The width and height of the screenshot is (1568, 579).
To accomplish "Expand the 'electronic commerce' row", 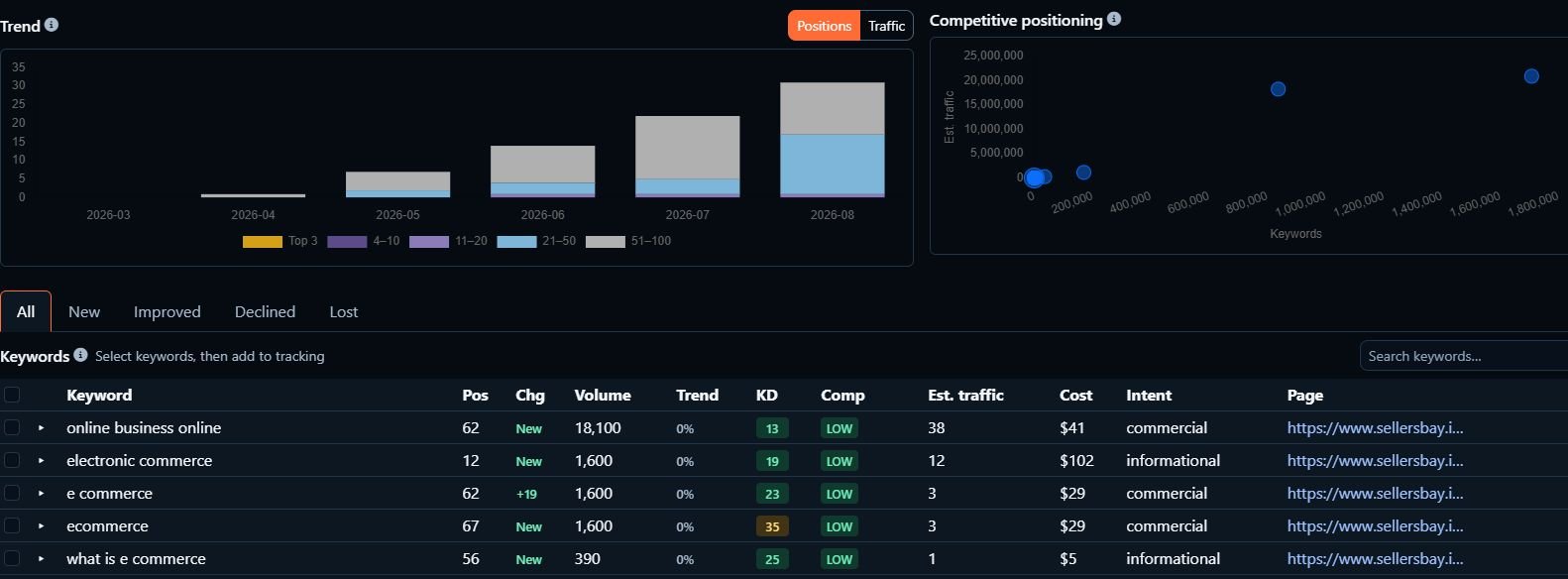I will (x=41, y=461).
